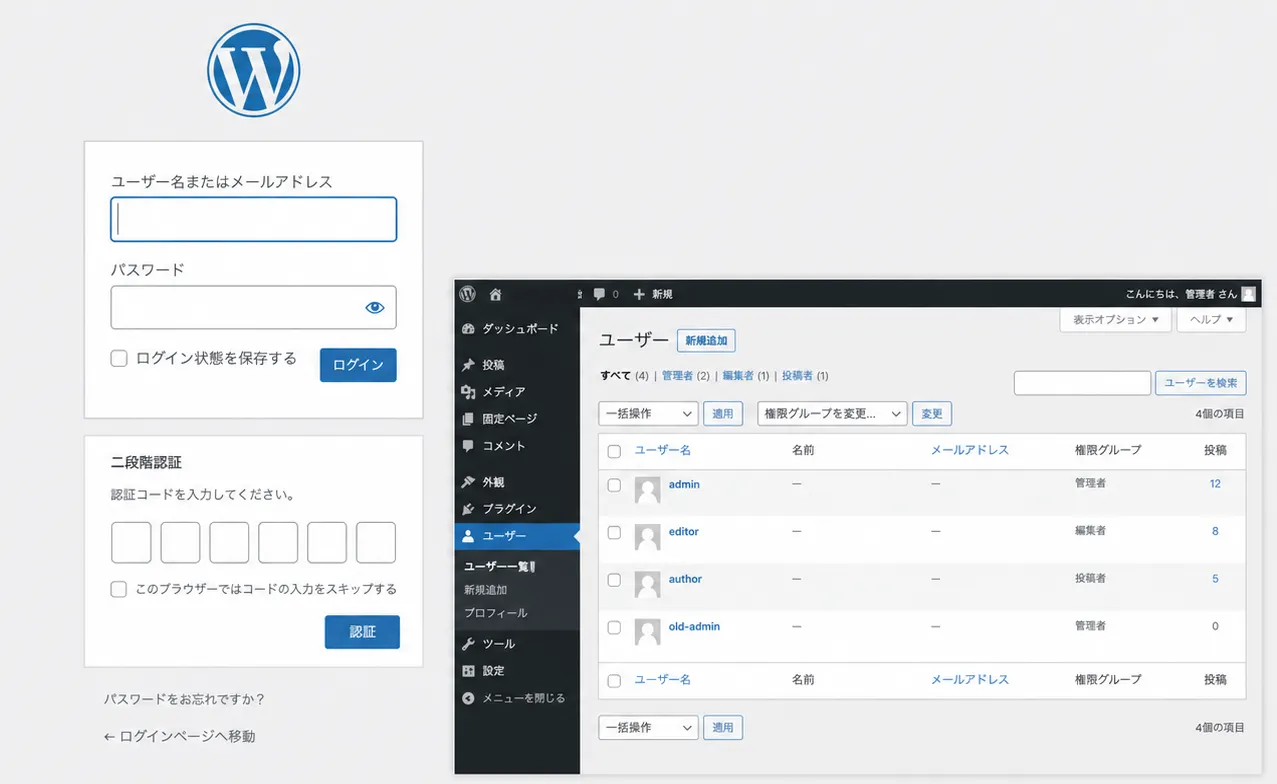Open bottom 一括操作 bulk action dropdown
Screen dimensions: 1277x784
pos(648,728)
